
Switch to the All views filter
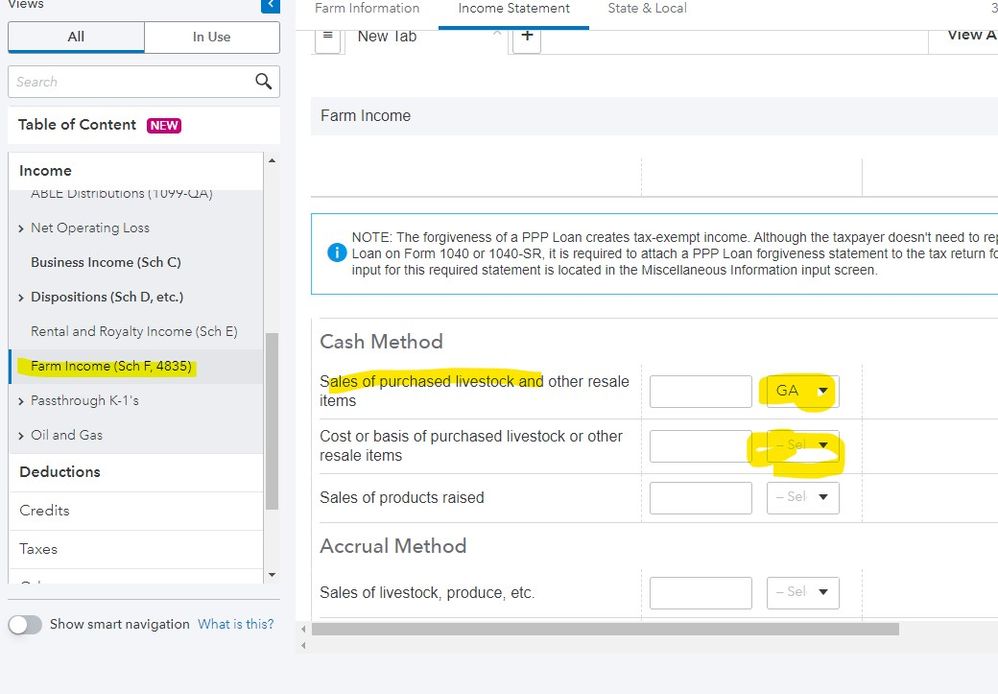(x=76, y=37)
